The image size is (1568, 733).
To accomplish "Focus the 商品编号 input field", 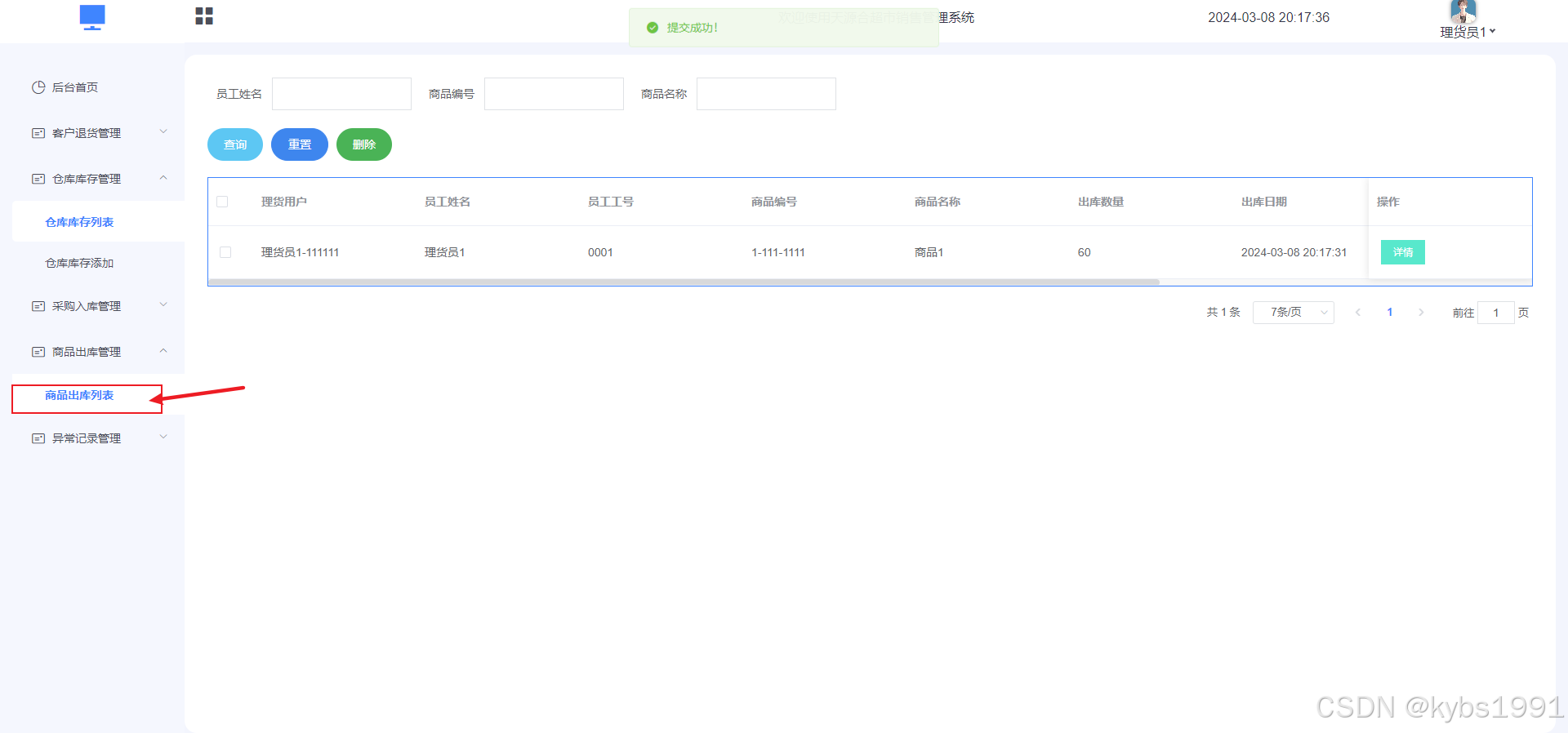I will [x=554, y=94].
